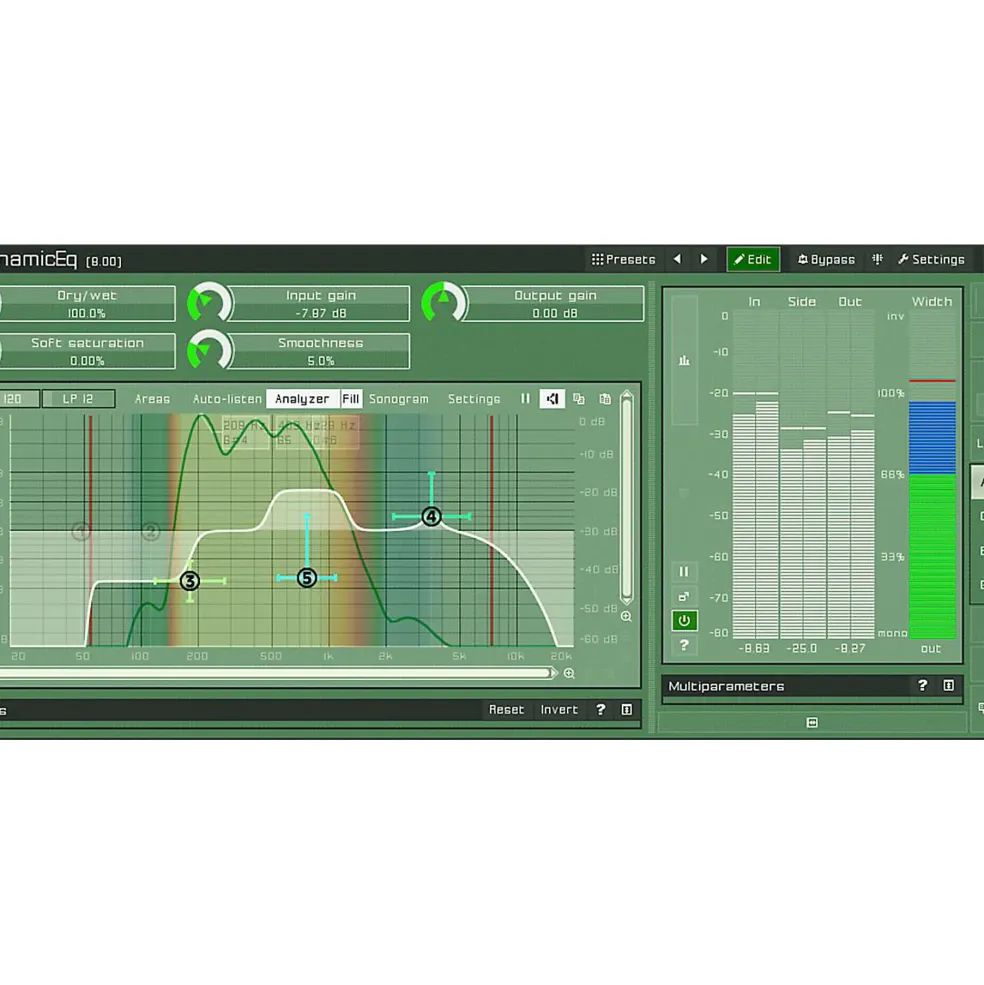Click the -25.0 side peak value
The width and height of the screenshot is (984, 985).
(802, 648)
